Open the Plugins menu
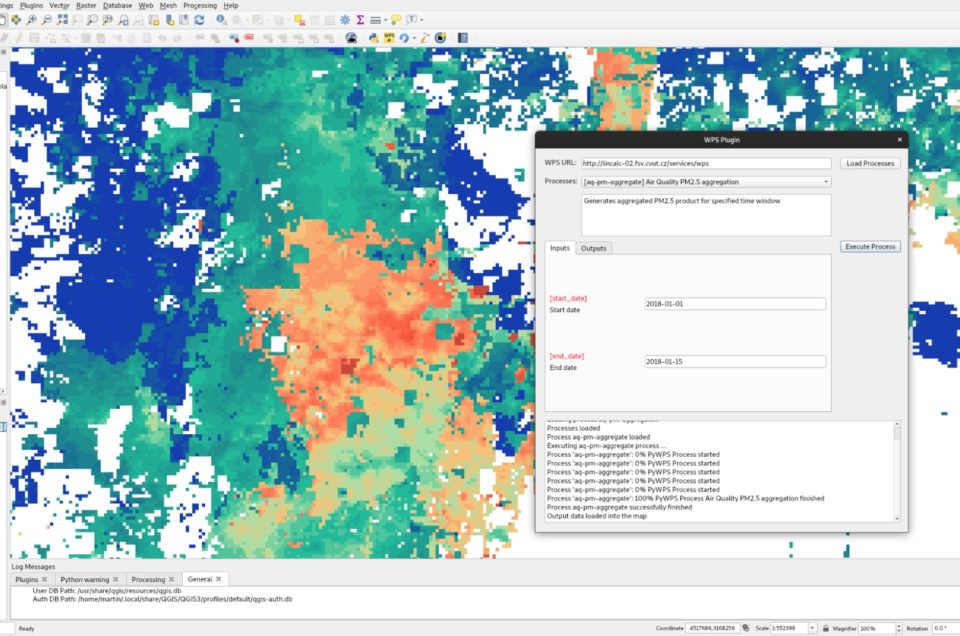 (x=32, y=6)
